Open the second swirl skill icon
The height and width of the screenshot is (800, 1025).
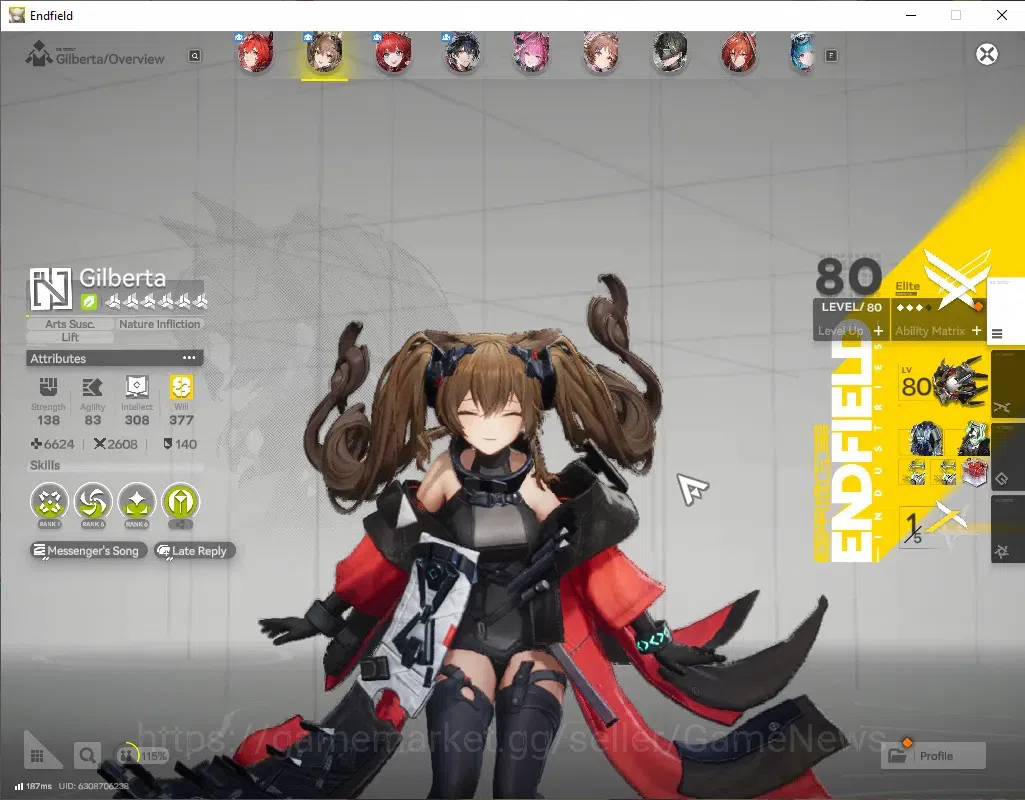pos(93,503)
